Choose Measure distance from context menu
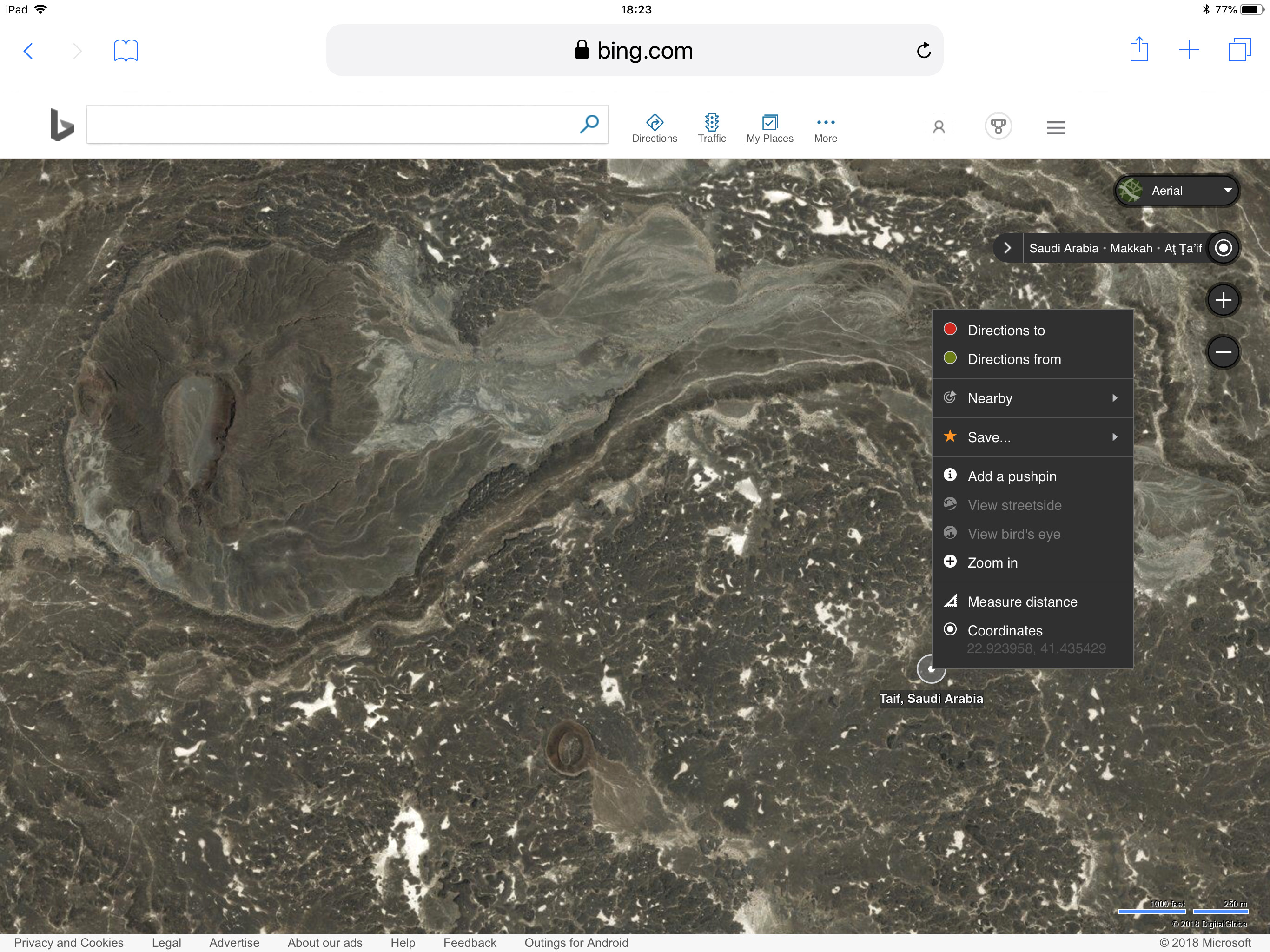 [1022, 602]
